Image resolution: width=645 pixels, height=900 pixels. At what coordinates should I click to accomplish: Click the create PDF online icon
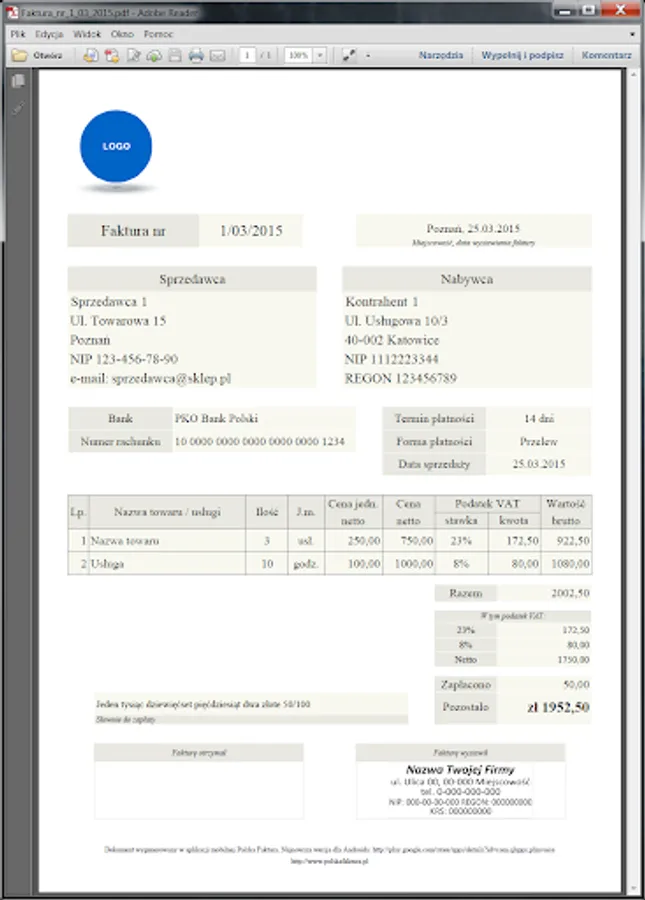90,55
